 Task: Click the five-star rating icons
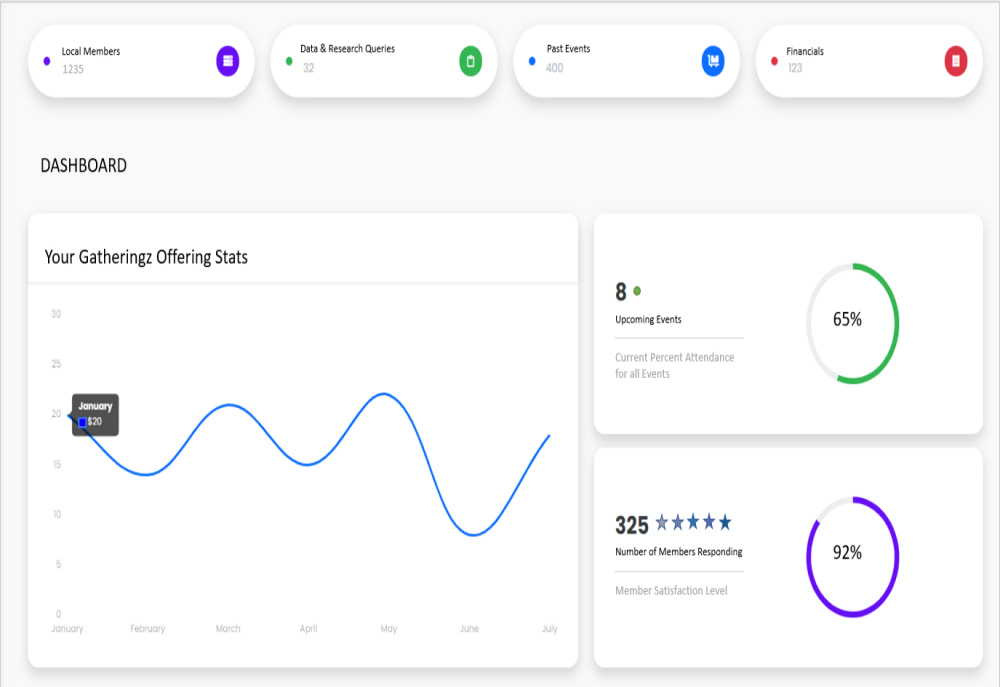pyautogui.click(x=693, y=522)
